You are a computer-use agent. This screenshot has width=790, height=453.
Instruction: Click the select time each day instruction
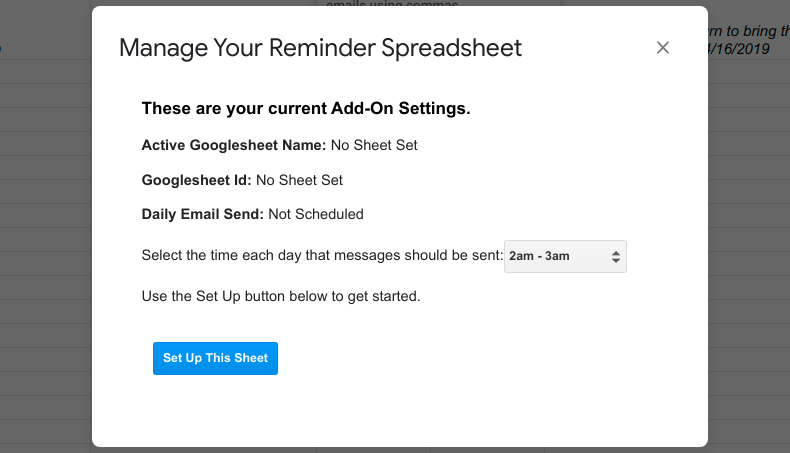(321, 256)
